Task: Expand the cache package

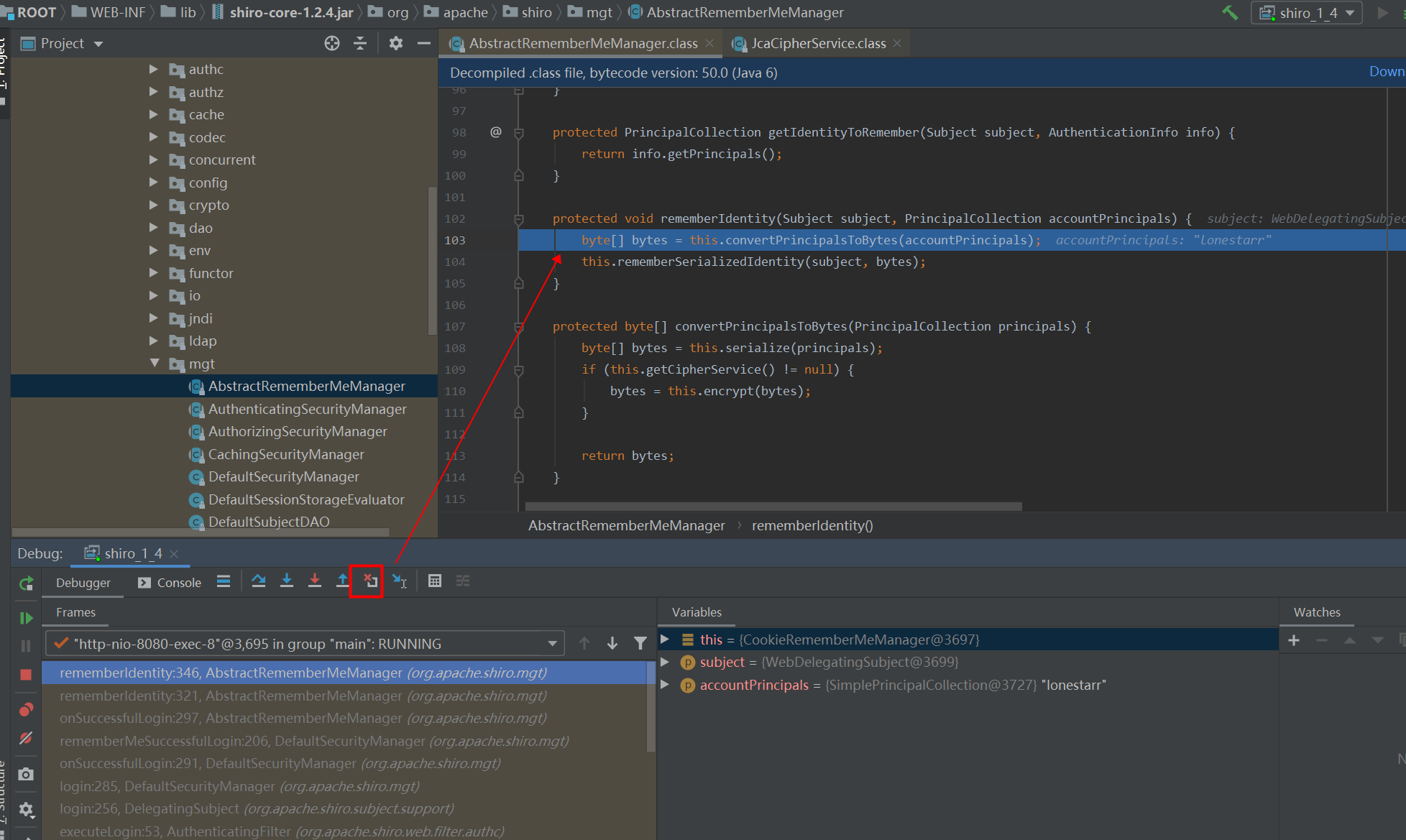Action: pyautogui.click(x=153, y=114)
